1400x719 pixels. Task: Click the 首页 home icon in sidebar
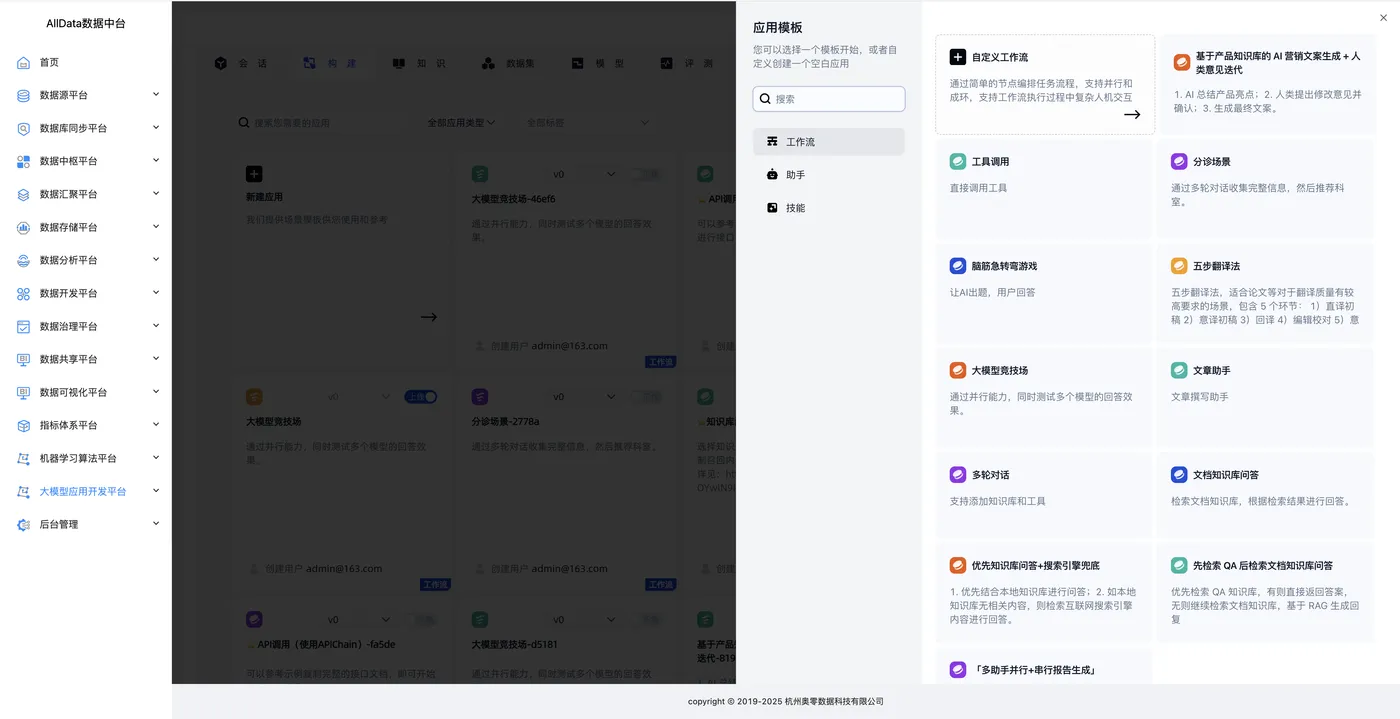(x=23, y=62)
